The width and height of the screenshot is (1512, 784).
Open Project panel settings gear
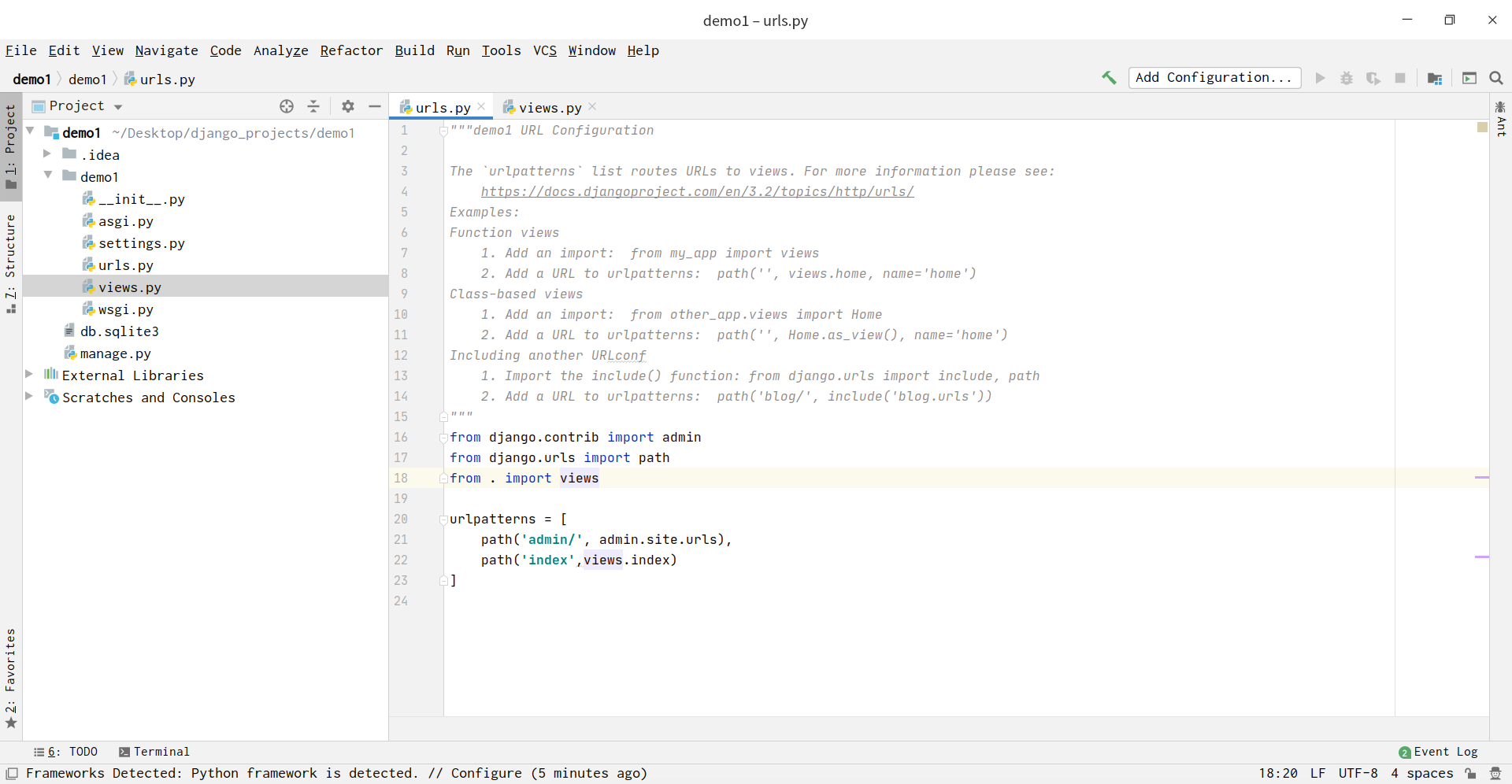pyautogui.click(x=347, y=106)
